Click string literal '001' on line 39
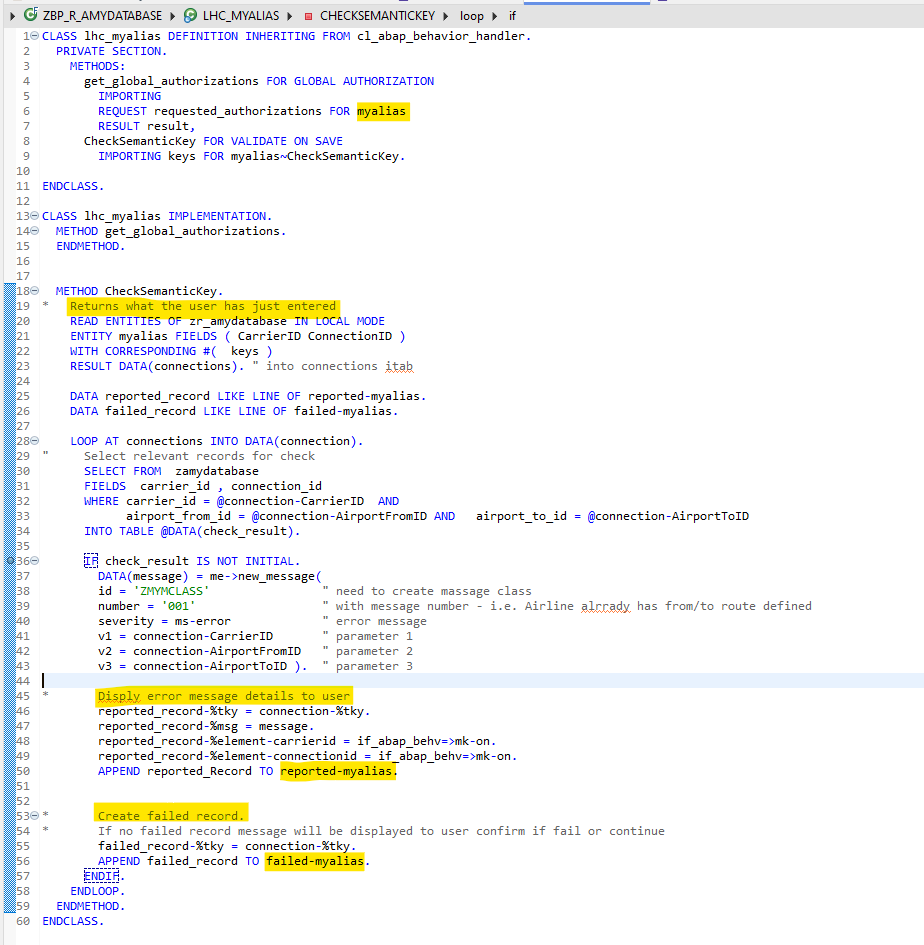The image size is (924, 945). tap(178, 606)
